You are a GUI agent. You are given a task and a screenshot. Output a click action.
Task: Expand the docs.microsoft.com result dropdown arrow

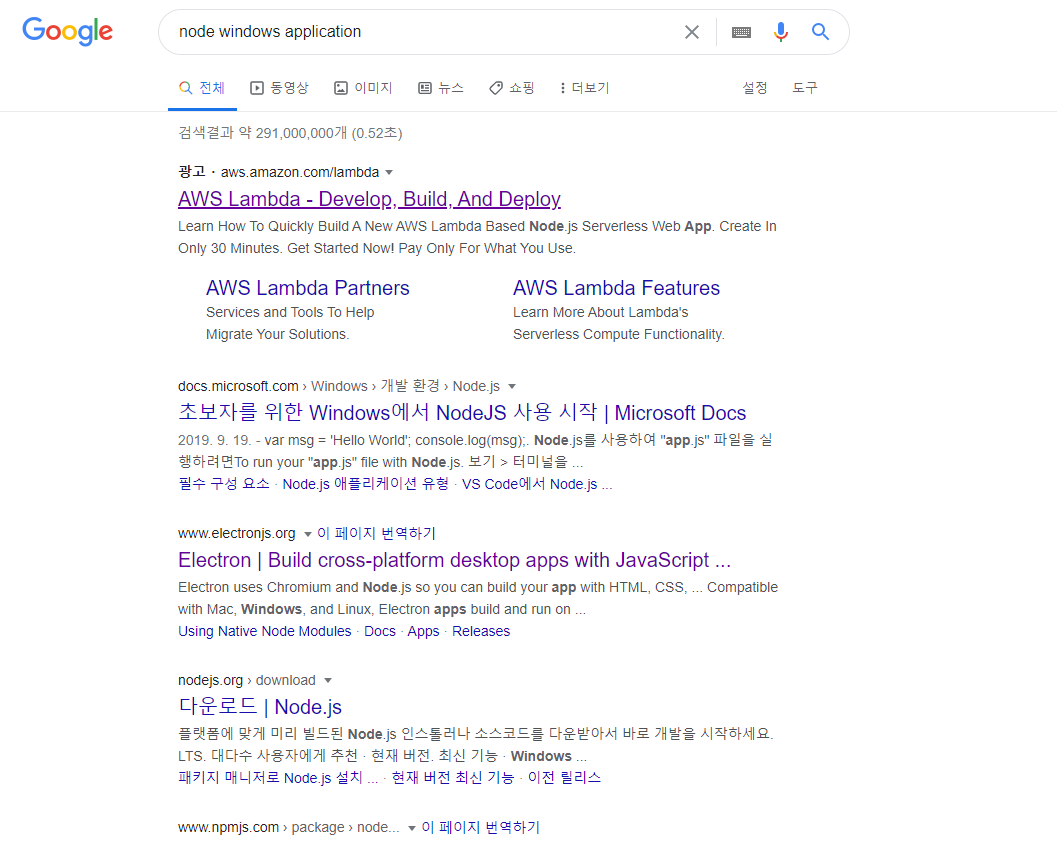[x=512, y=387]
